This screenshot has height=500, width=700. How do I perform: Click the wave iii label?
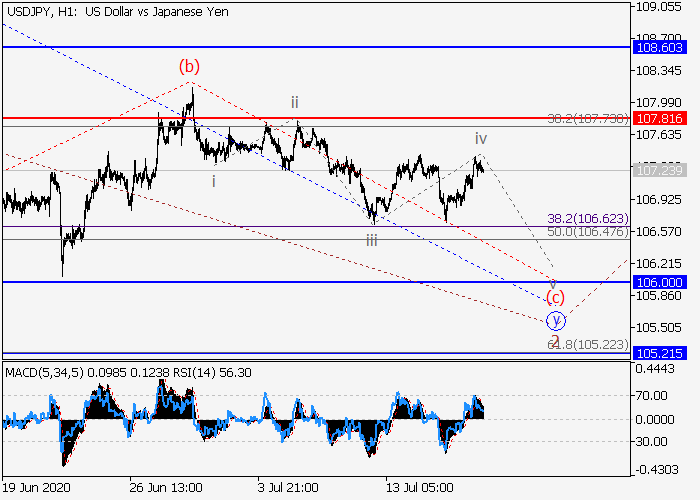coord(371,239)
